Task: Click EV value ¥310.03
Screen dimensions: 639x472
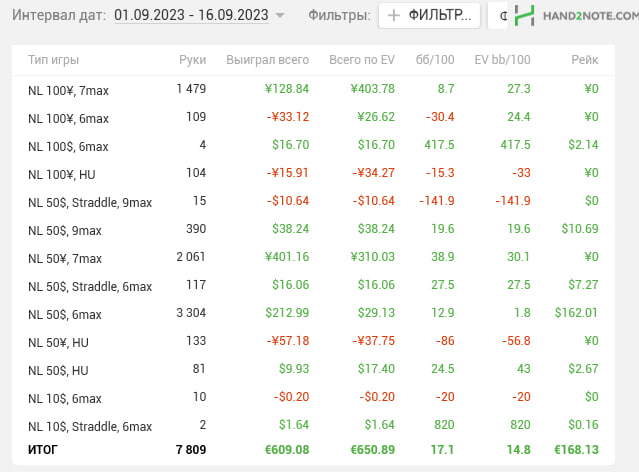Action: click(372, 257)
